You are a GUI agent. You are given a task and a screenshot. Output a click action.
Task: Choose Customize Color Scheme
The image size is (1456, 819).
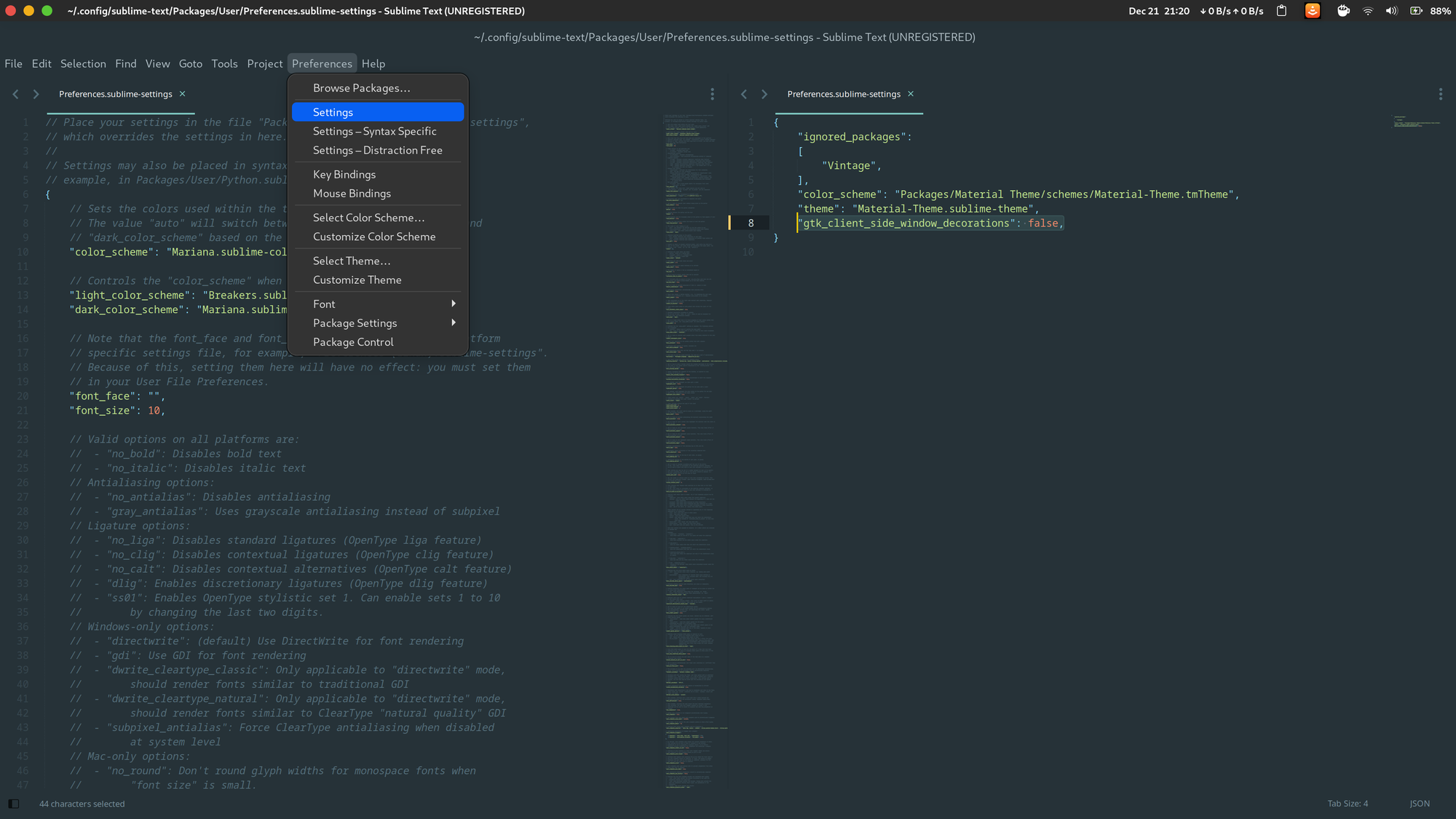pyautogui.click(x=378, y=237)
